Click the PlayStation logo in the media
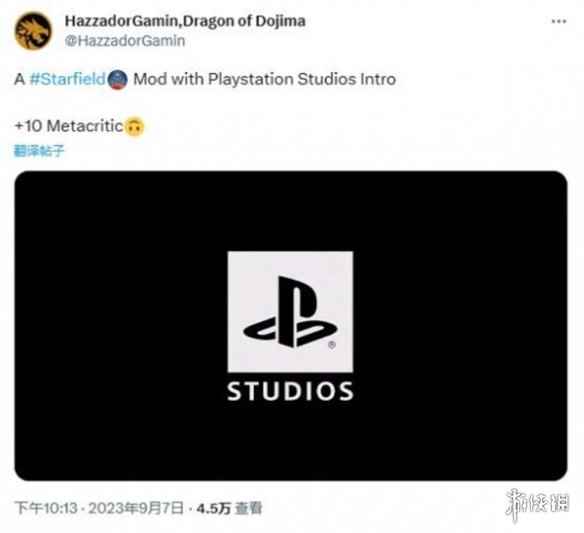This screenshot has width=584, height=533. [290, 312]
